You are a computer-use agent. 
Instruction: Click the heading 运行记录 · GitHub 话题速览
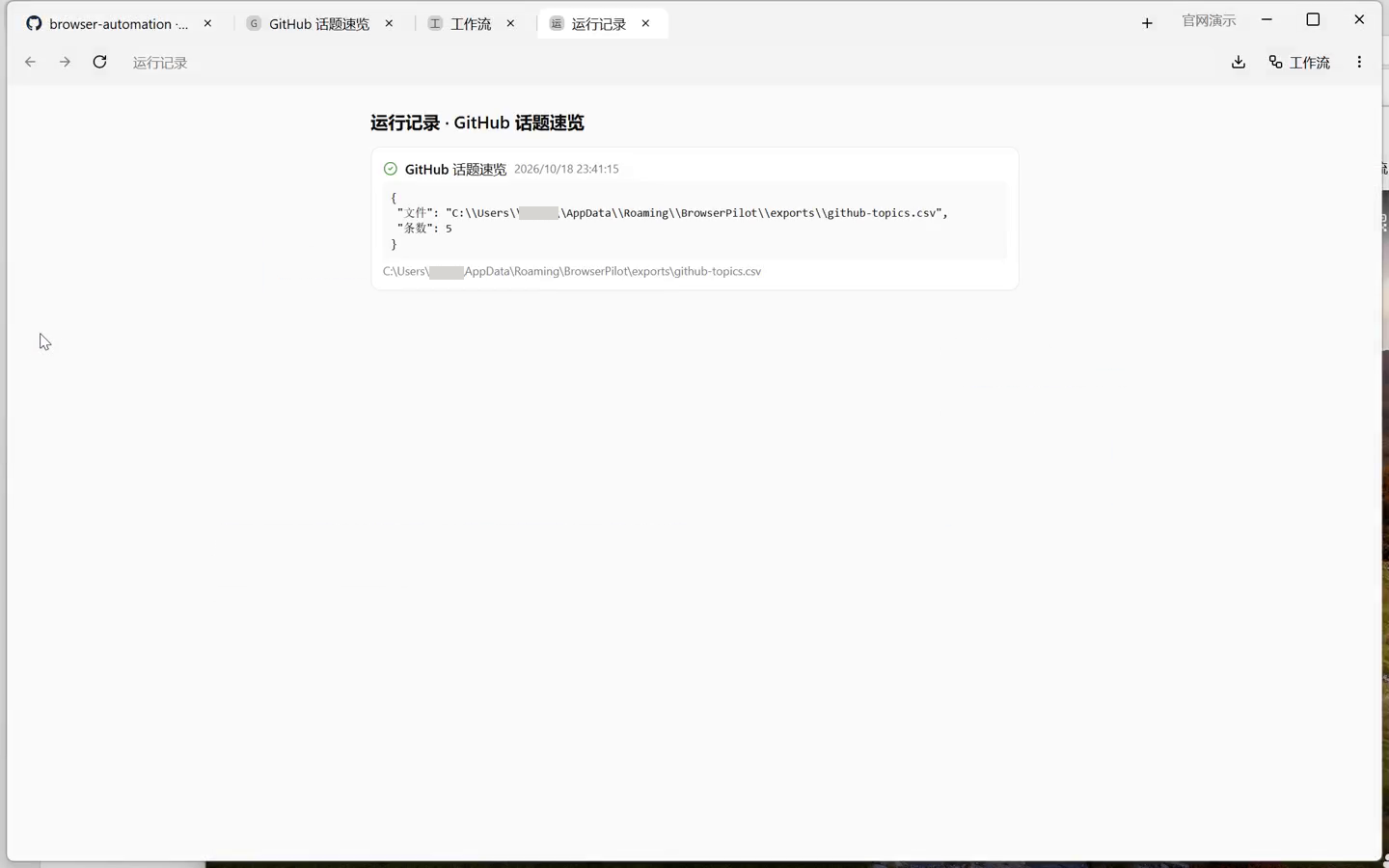[x=477, y=122]
